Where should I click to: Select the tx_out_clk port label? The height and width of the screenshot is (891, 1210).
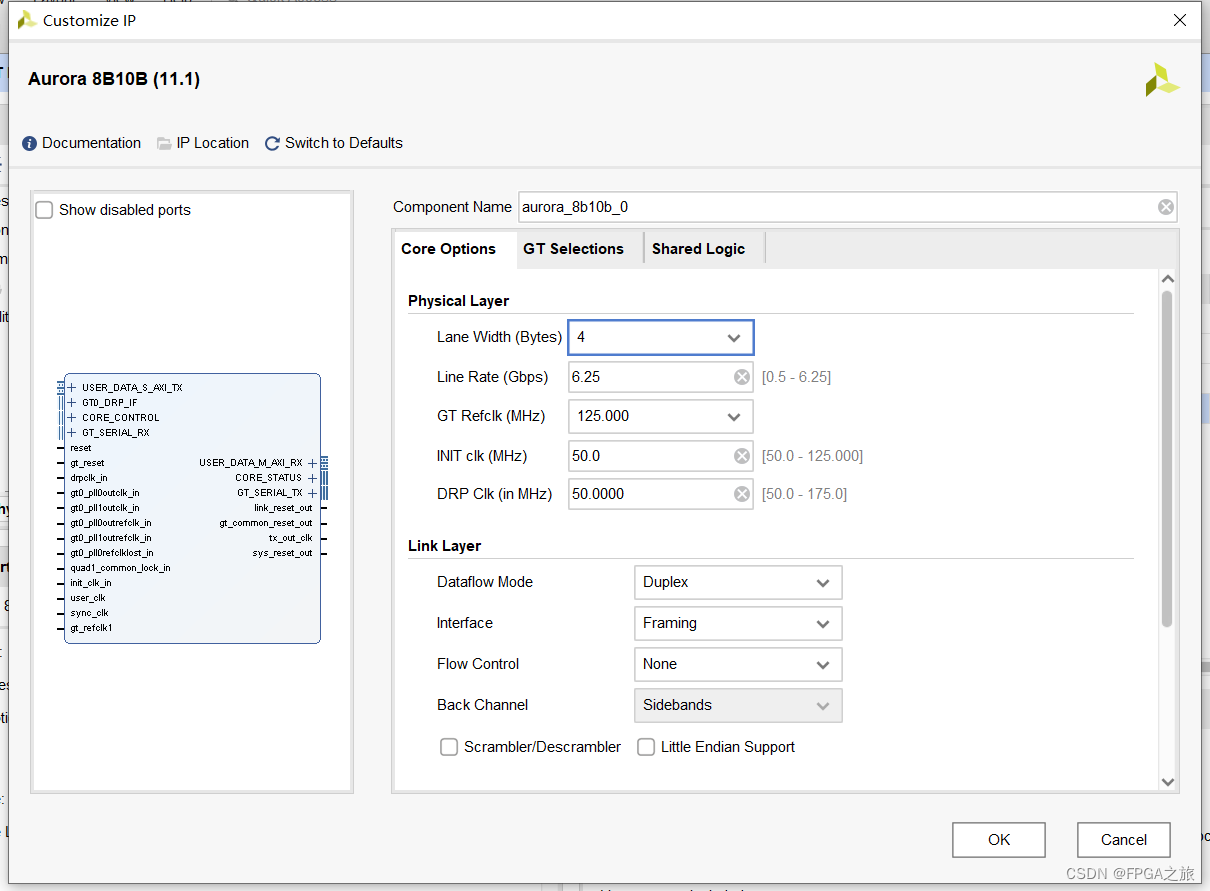pos(291,538)
